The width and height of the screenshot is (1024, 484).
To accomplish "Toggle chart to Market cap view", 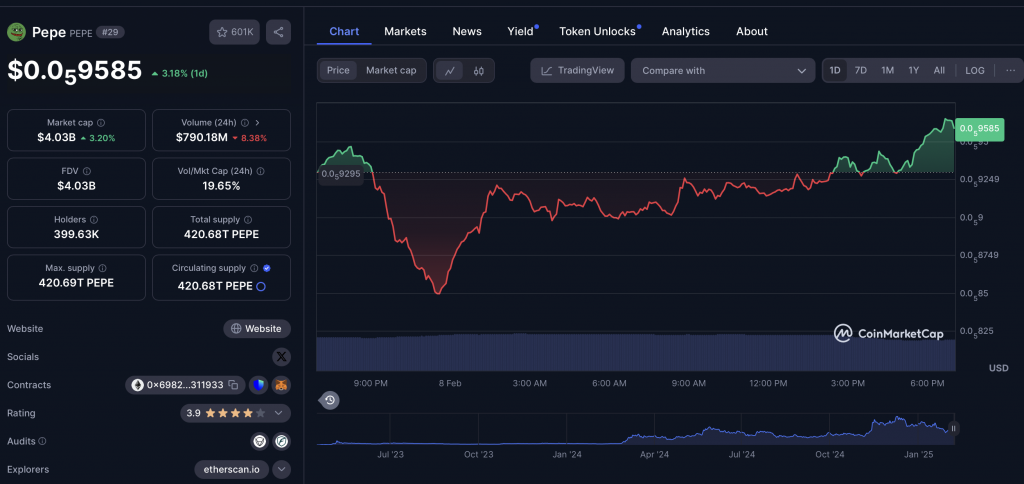I will 391,71.
